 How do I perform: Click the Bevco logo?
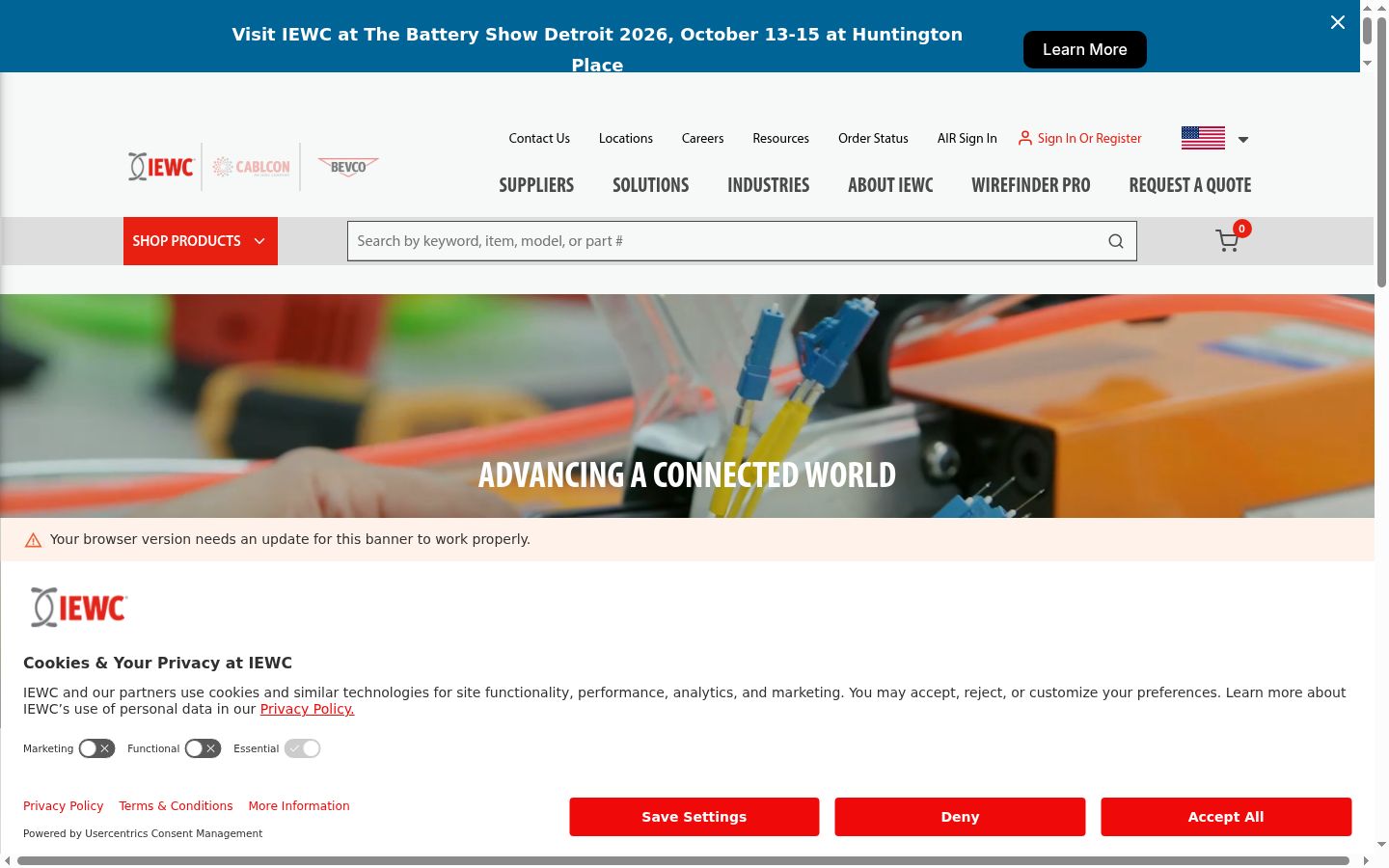(348, 167)
